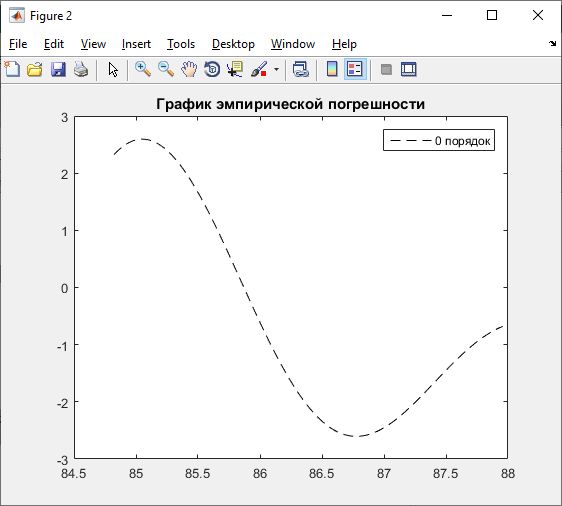The height and width of the screenshot is (506, 562).
Task: Click the Hide Plot Tools icon
Action: tap(386, 69)
